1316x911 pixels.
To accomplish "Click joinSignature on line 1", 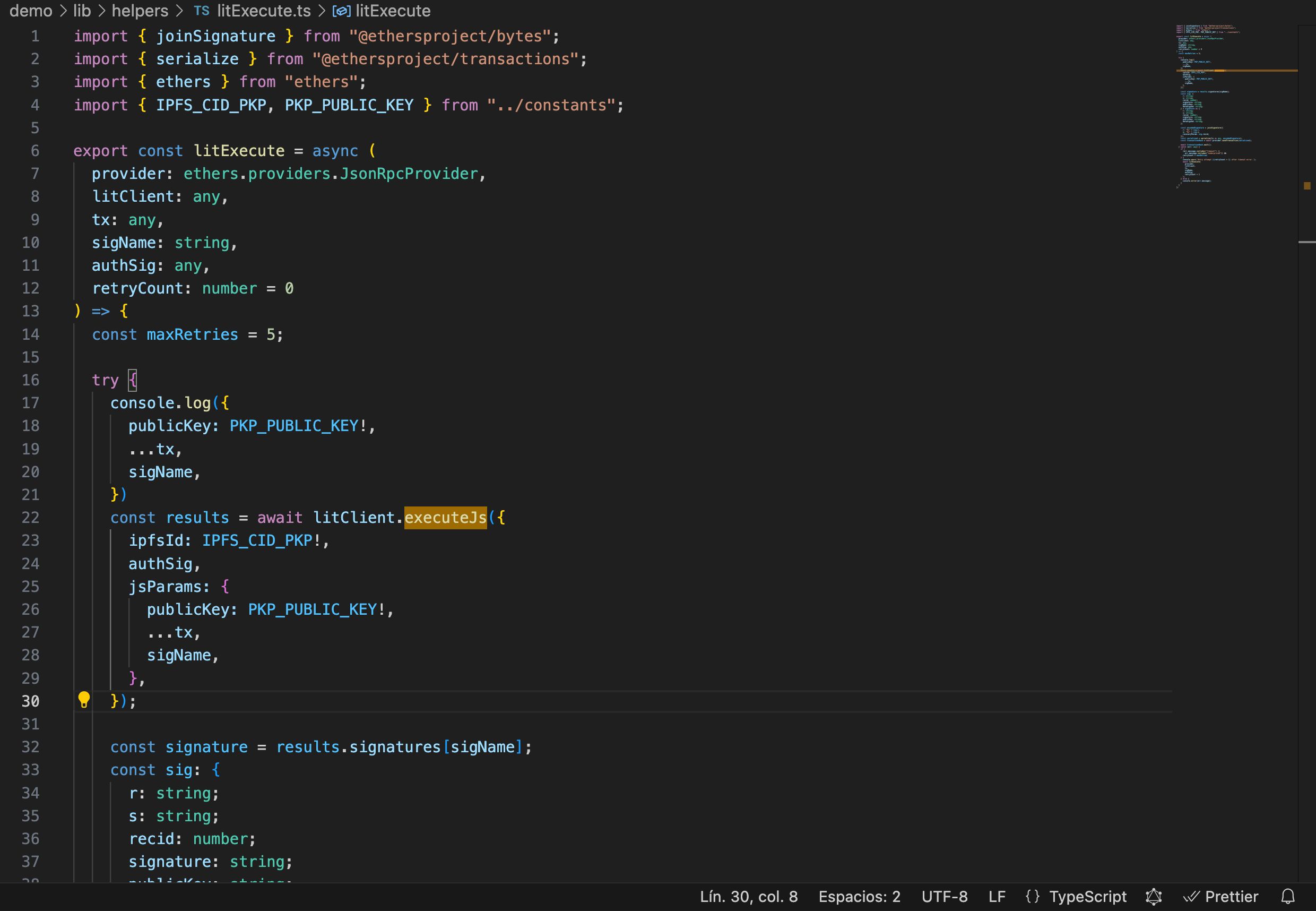I will point(215,36).
